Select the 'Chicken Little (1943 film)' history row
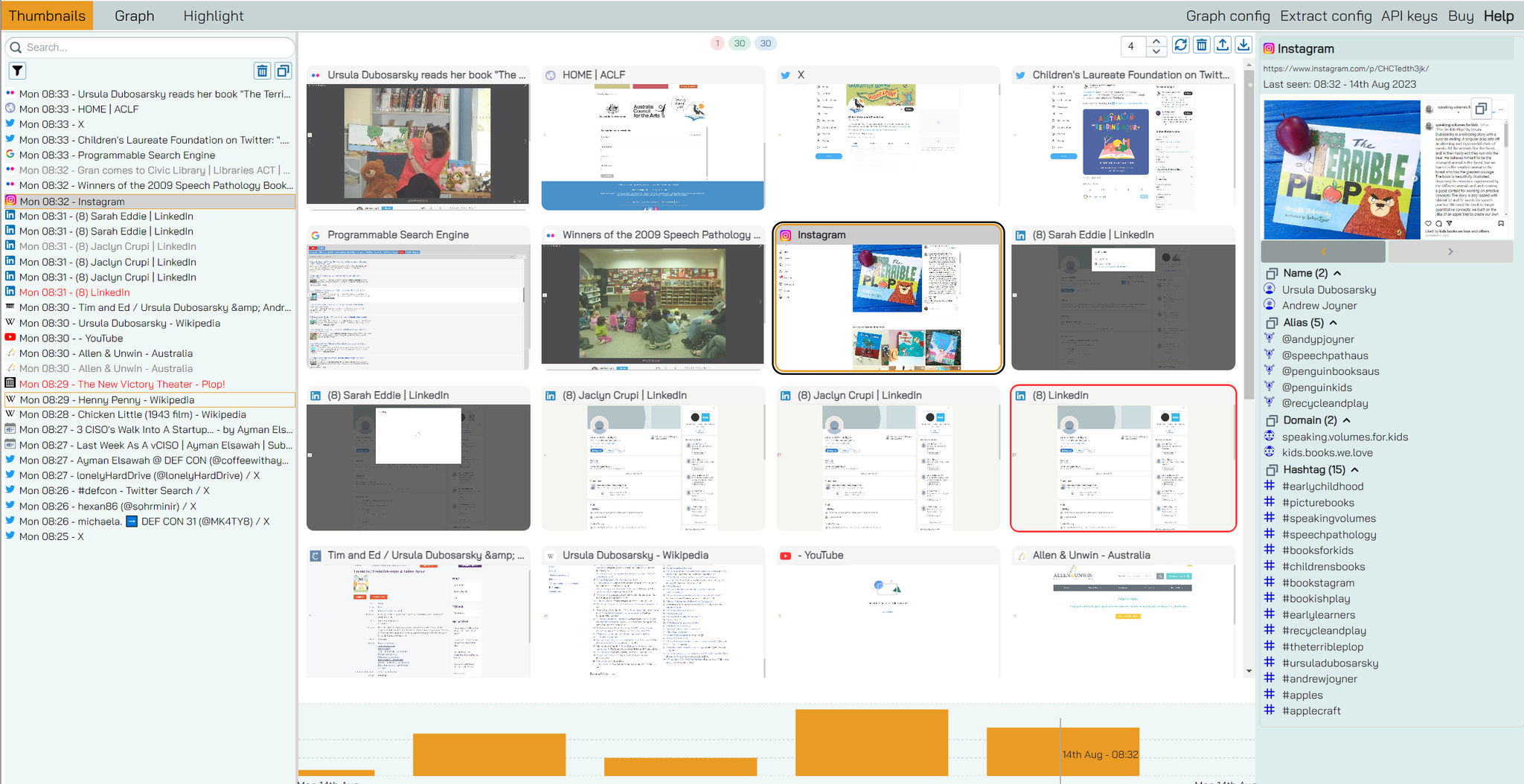 (x=150, y=414)
